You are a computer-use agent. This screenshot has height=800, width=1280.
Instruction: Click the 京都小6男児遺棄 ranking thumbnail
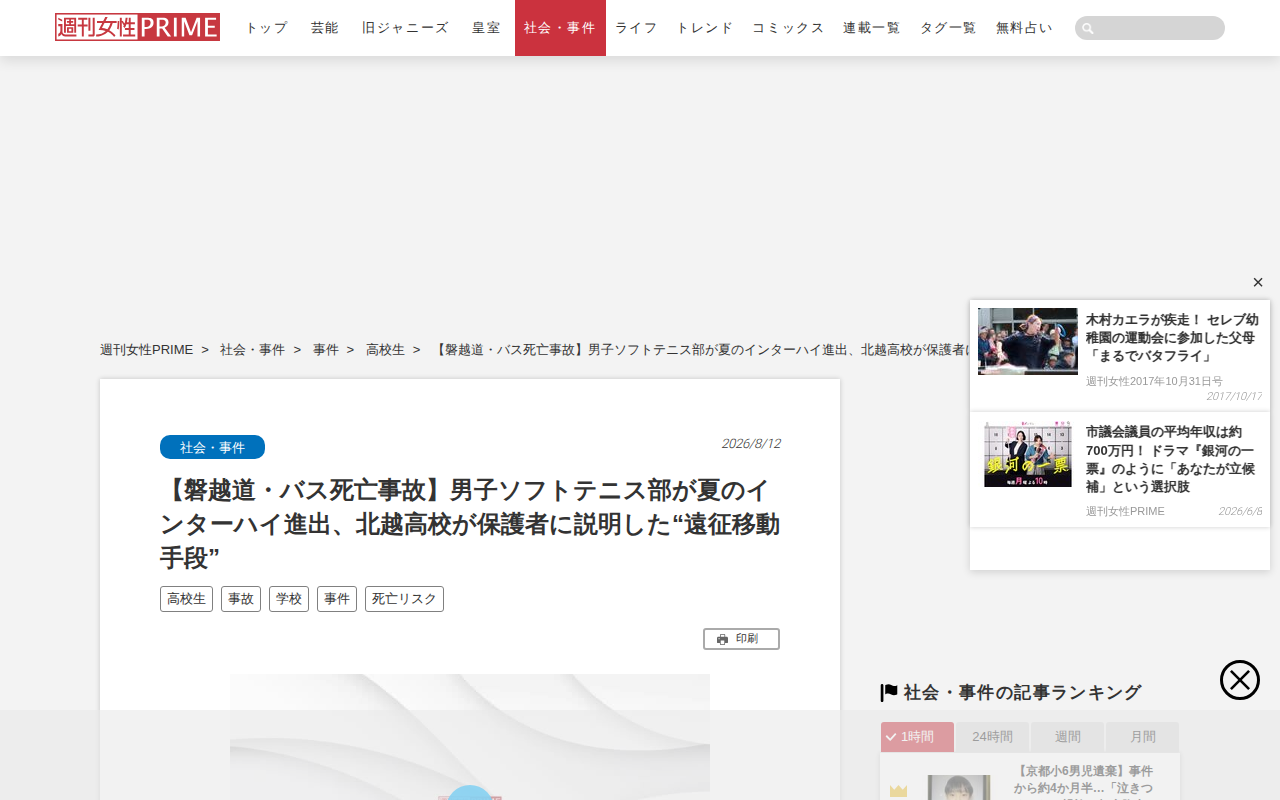click(959, 787)
